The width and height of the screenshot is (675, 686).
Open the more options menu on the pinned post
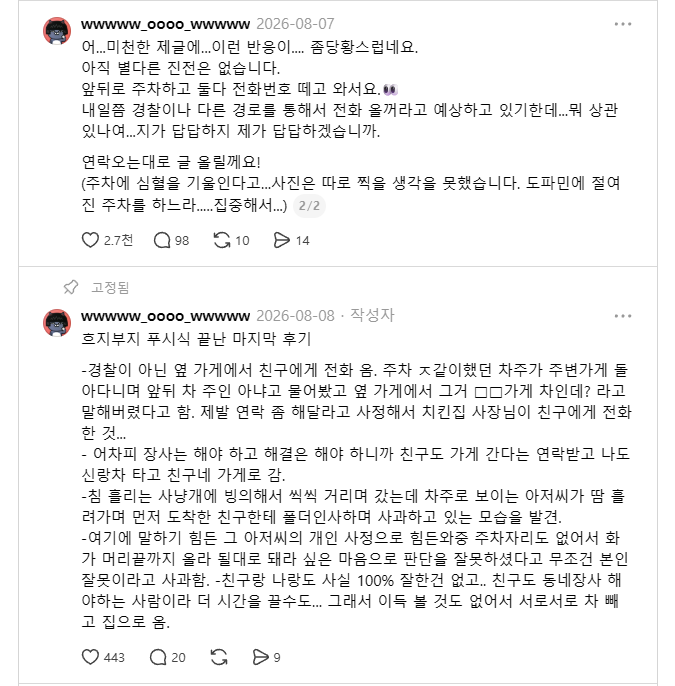pos(623,316)
